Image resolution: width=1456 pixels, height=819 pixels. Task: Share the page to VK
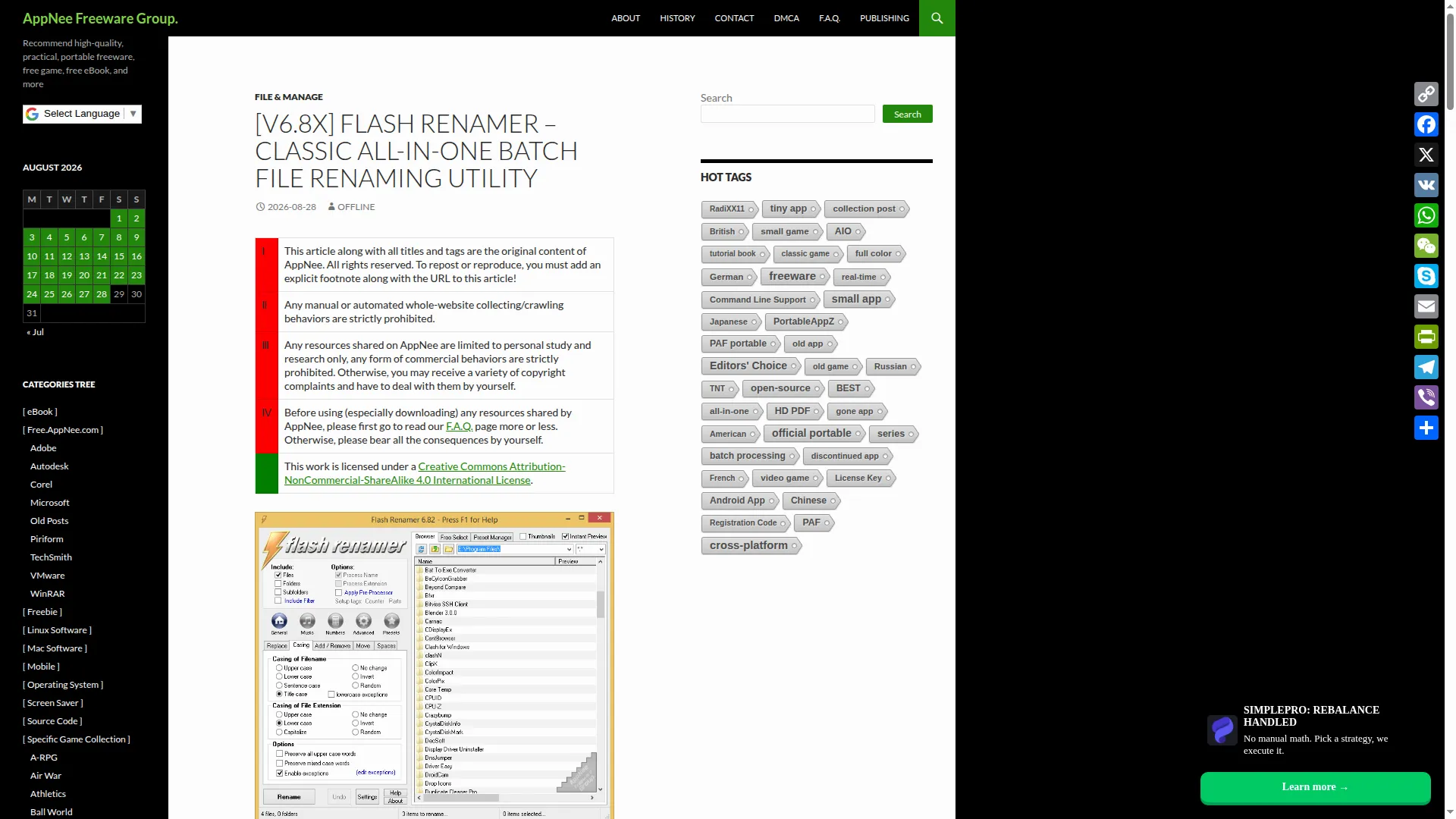1426,185
